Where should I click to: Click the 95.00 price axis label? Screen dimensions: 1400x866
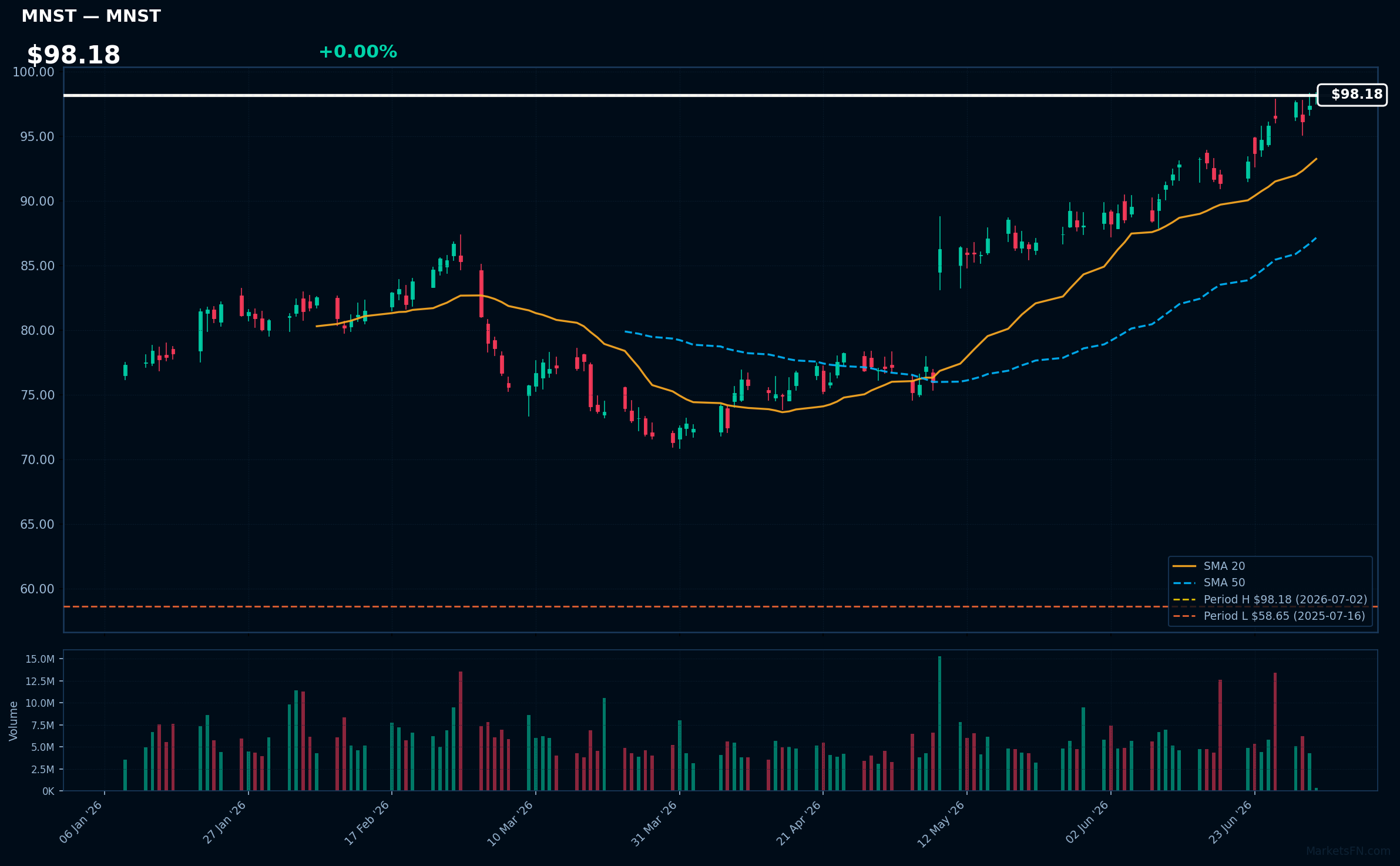[x=37, y=137]
